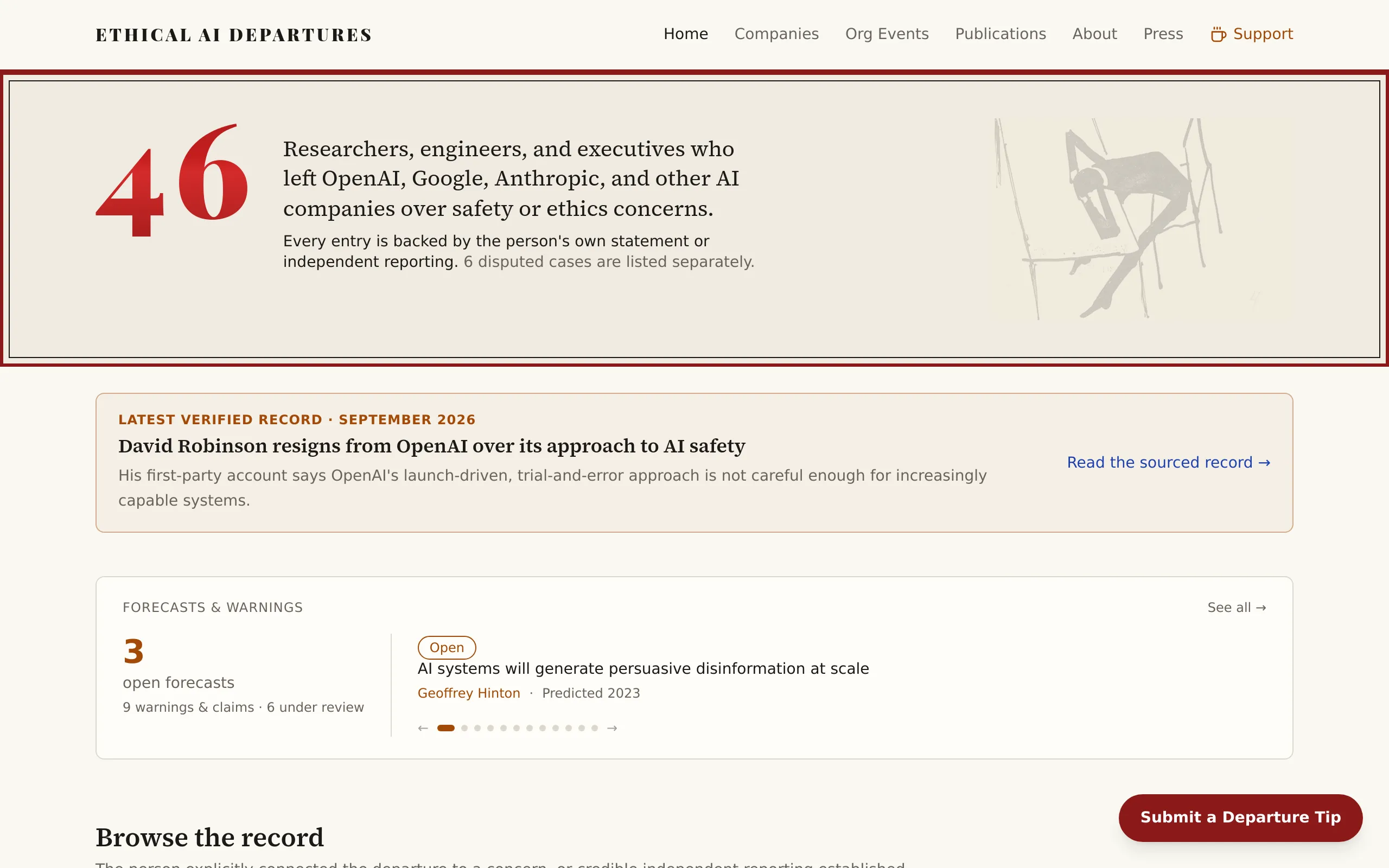Visit the About page

click(1094, 34)
